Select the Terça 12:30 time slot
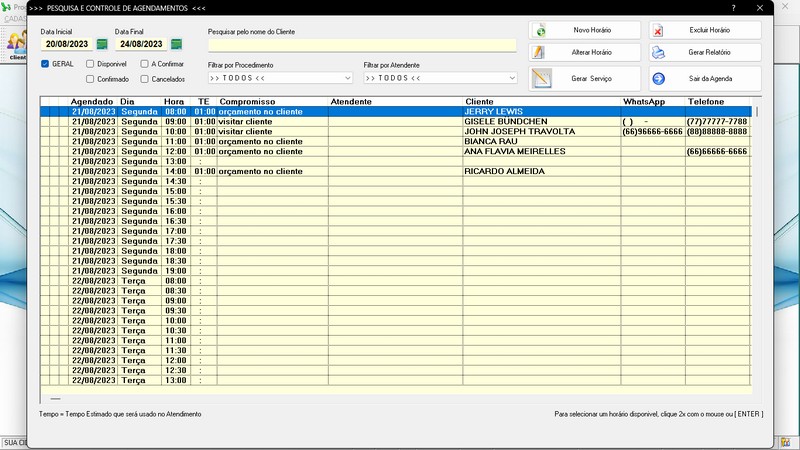Image resolution: width=800 pixels, height=450 pixels. (395, 370)
